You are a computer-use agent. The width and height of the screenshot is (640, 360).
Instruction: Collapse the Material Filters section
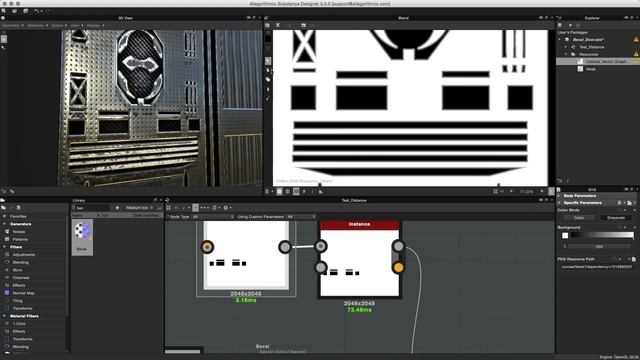(x=4, y=316)
